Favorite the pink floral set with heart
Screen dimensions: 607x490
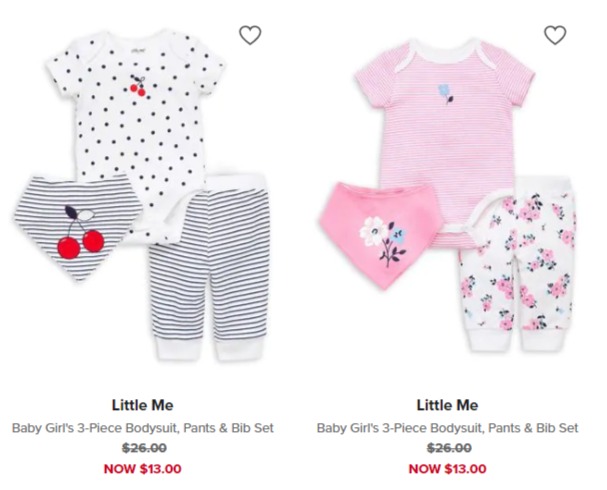click(555, 35)
